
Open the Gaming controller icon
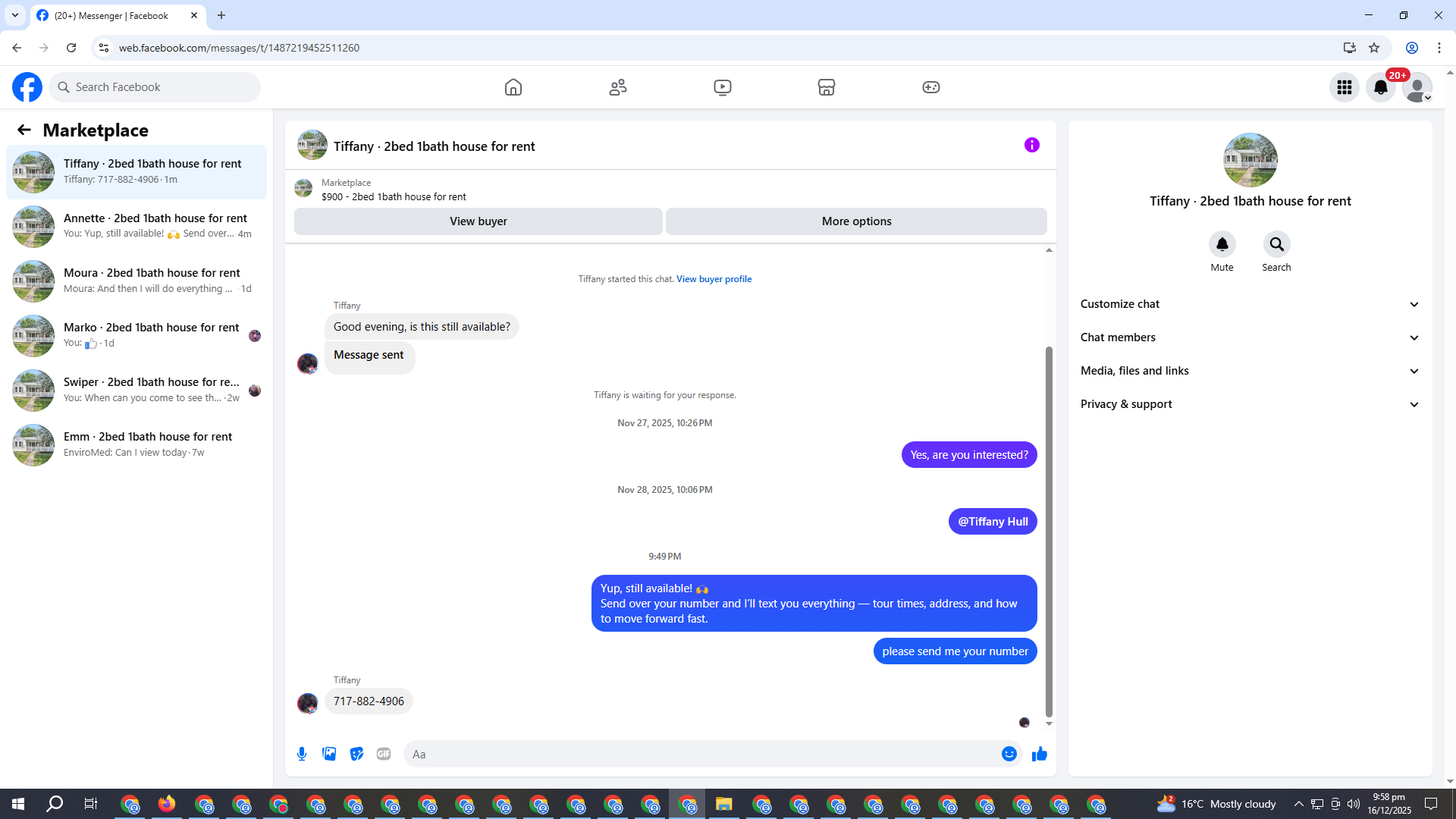(x=931, y=87)
